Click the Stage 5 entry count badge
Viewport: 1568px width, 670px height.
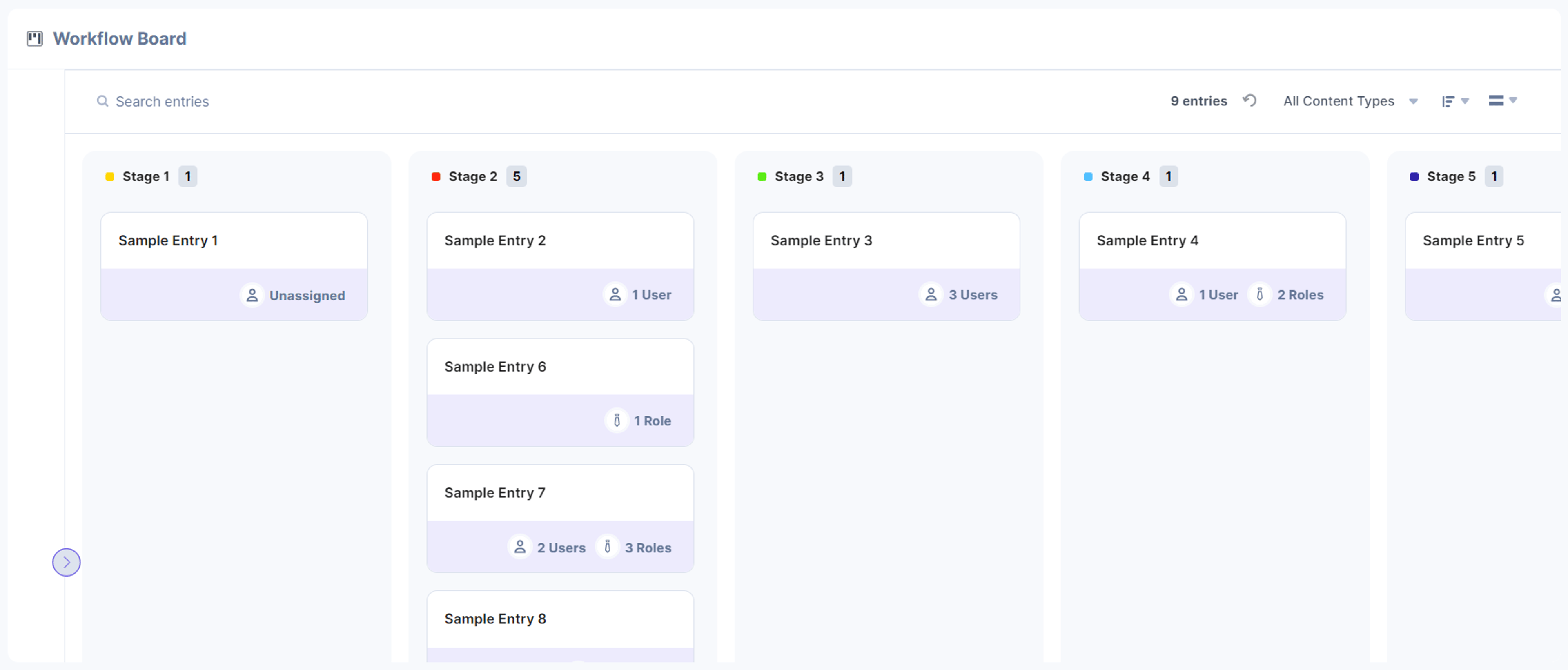click(1494, 176)
